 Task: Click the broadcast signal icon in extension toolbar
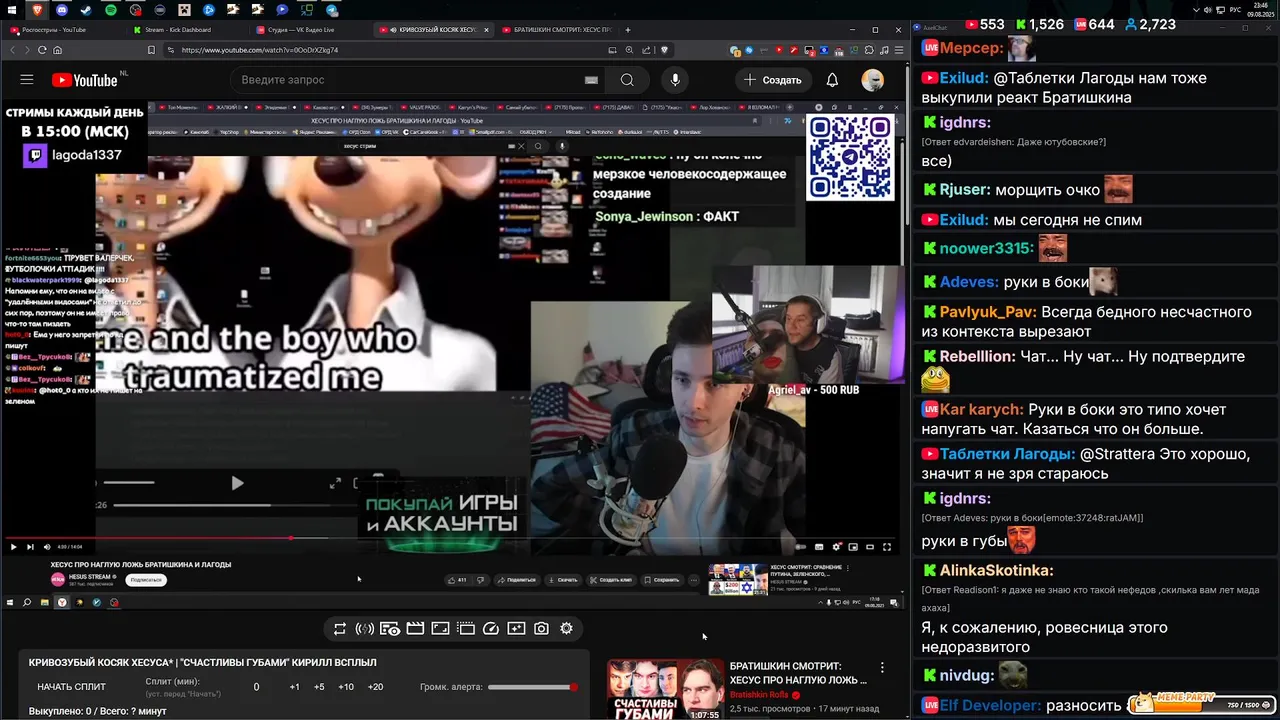[365, 629]
